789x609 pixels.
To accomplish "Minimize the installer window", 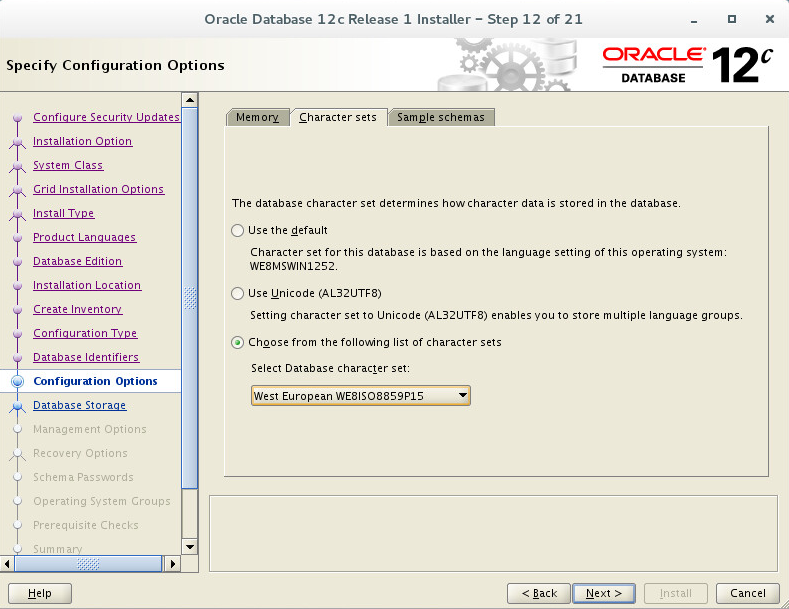I will (694, 20).
